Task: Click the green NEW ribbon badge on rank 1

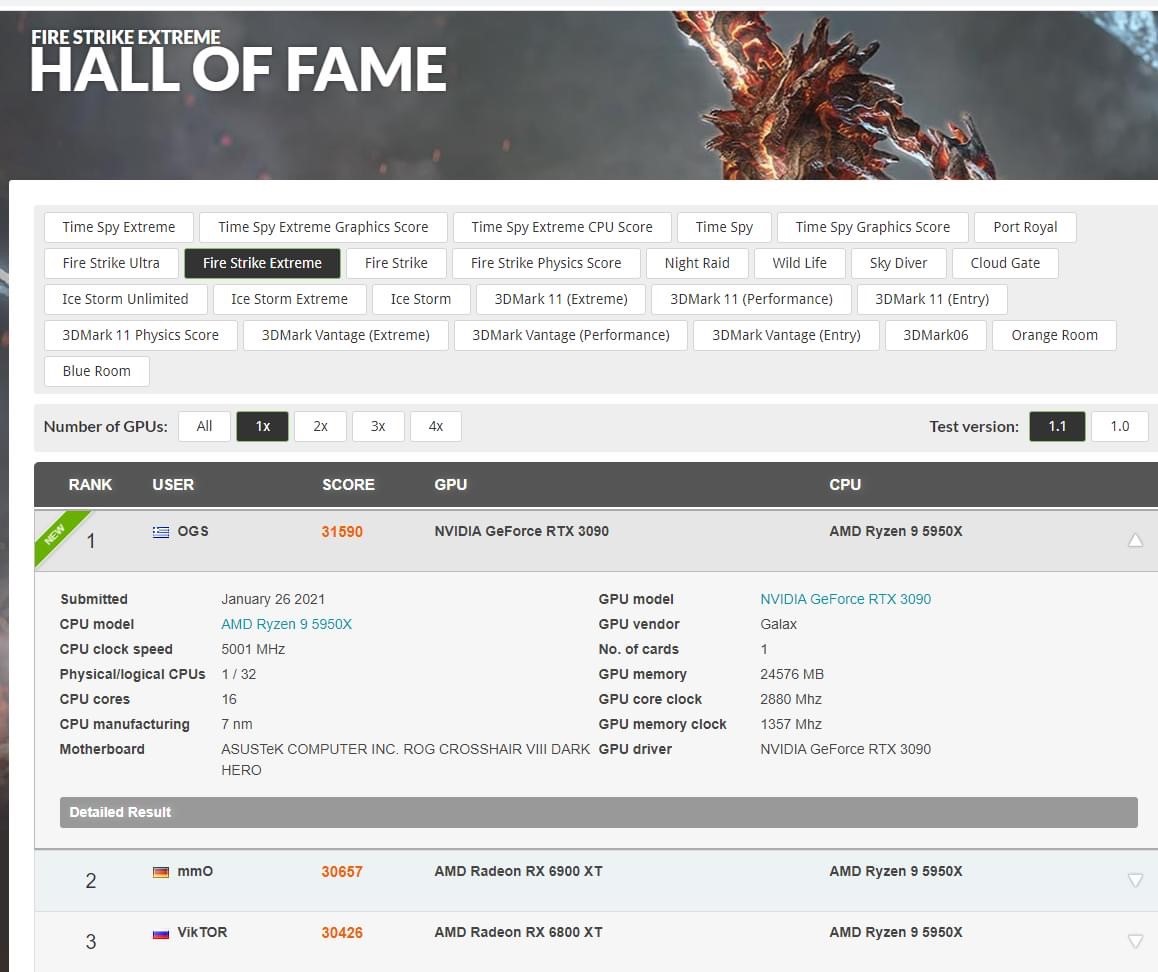Action: tap(56, 532)
